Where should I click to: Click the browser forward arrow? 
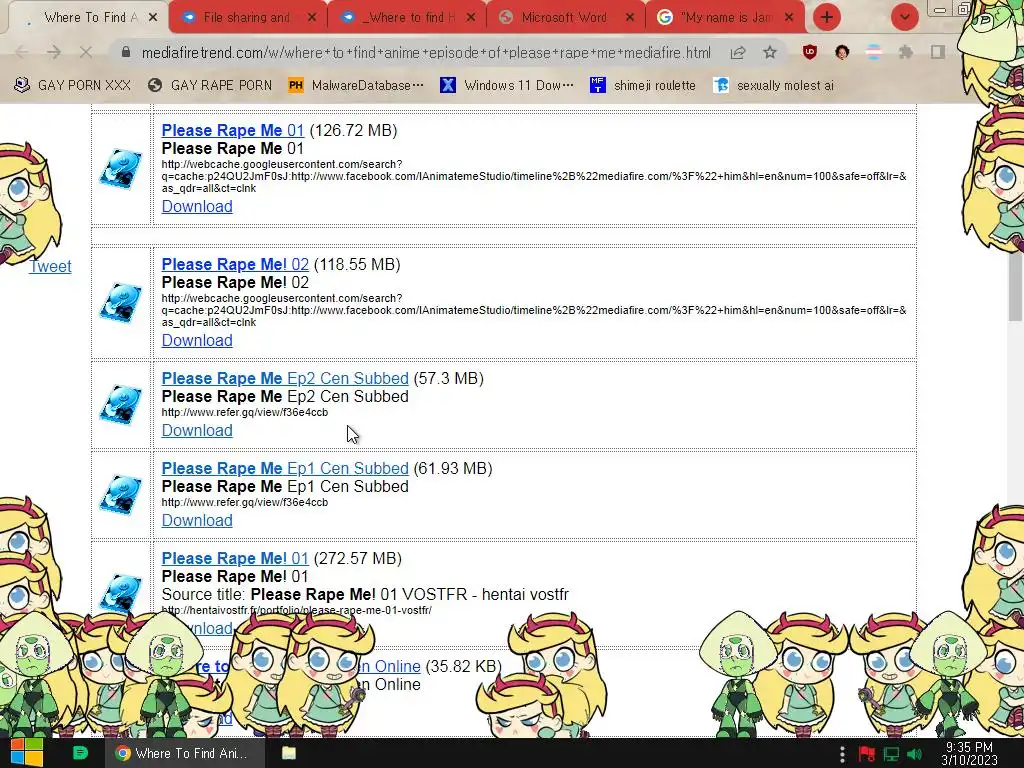[54, 52]
